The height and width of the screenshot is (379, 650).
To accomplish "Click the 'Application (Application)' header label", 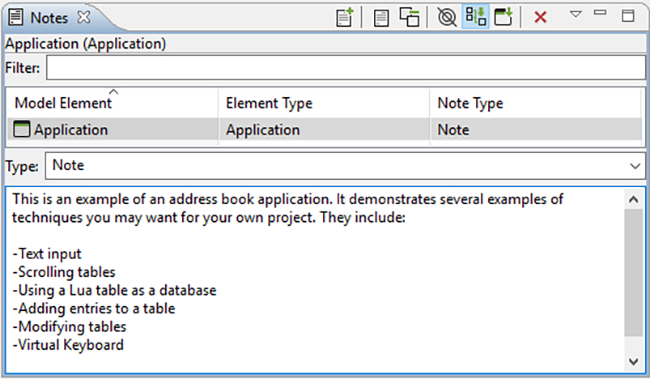I will pyautogui.click(x=85, y=44).
